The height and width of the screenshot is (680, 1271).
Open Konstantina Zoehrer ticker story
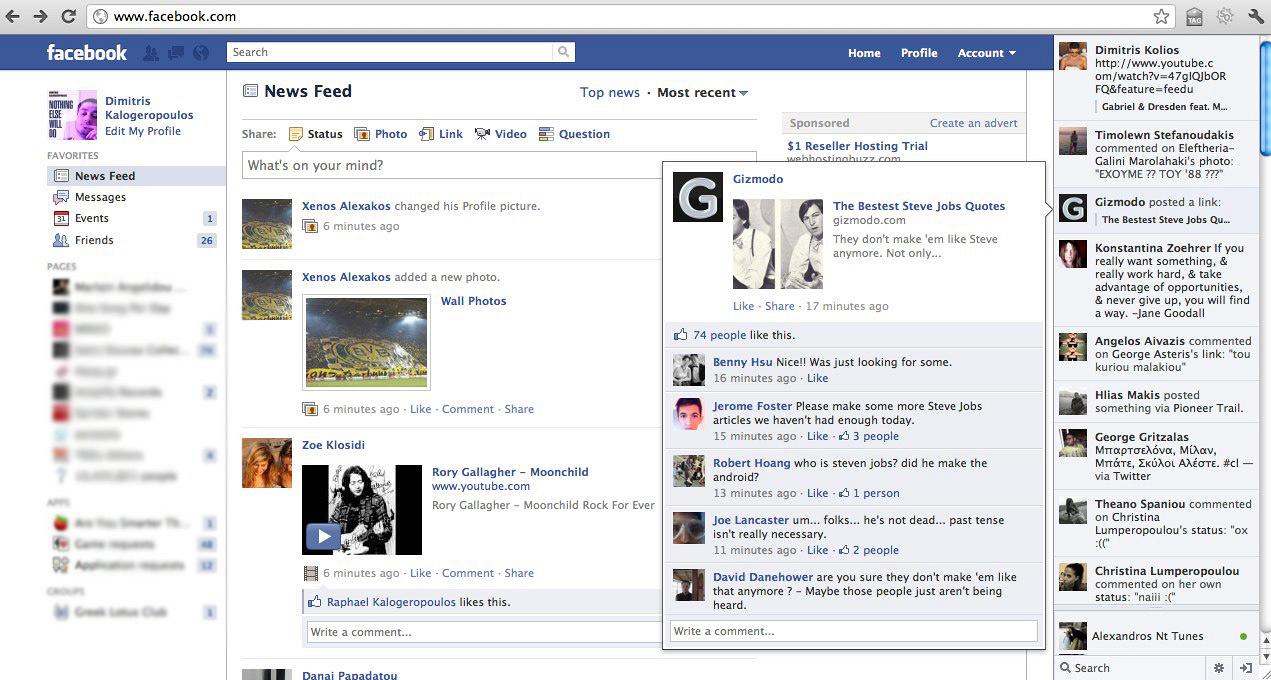[x=1155, y=281]
